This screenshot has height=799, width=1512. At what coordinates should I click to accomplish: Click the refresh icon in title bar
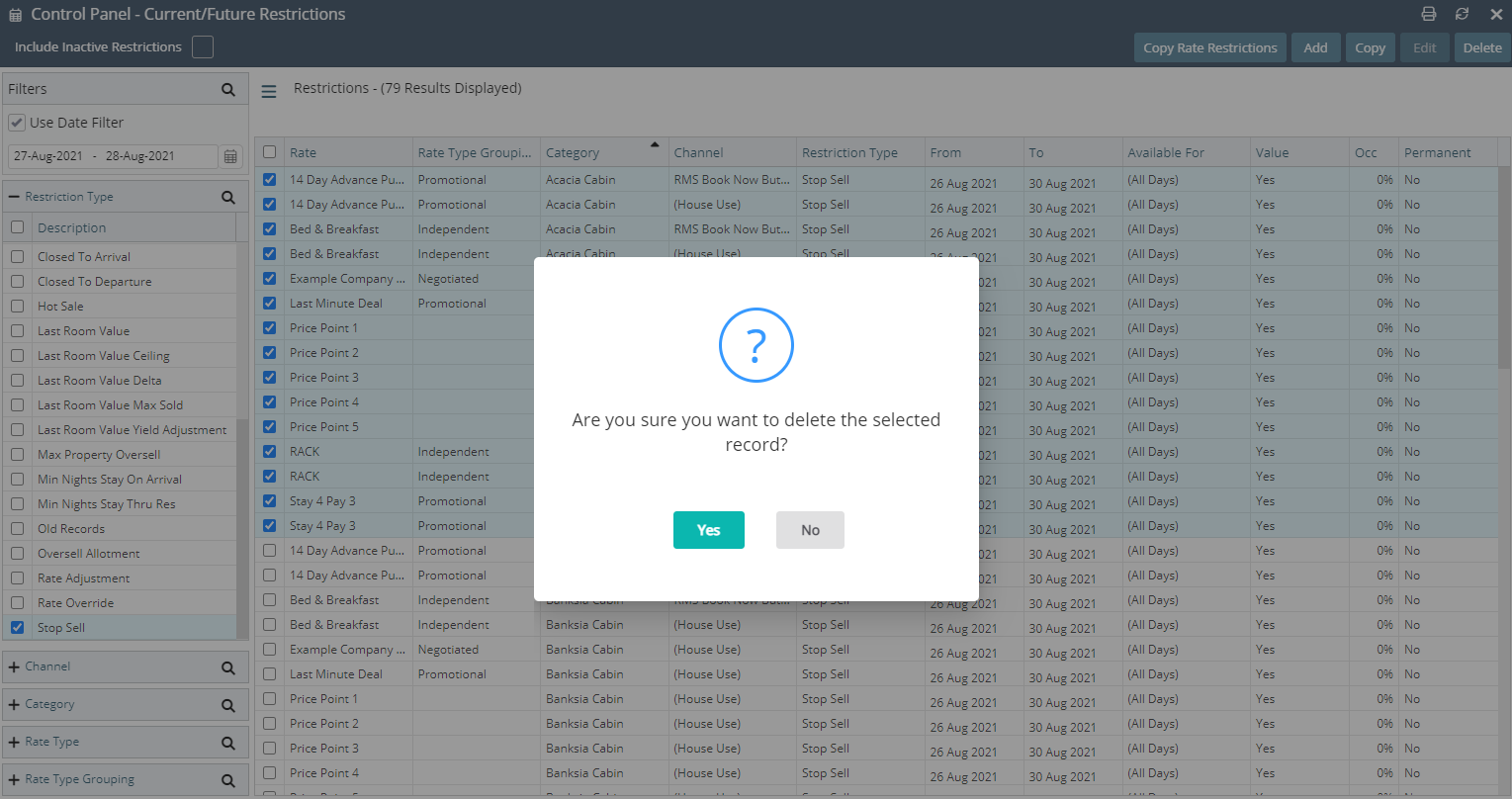click(x=1462, y=14)
